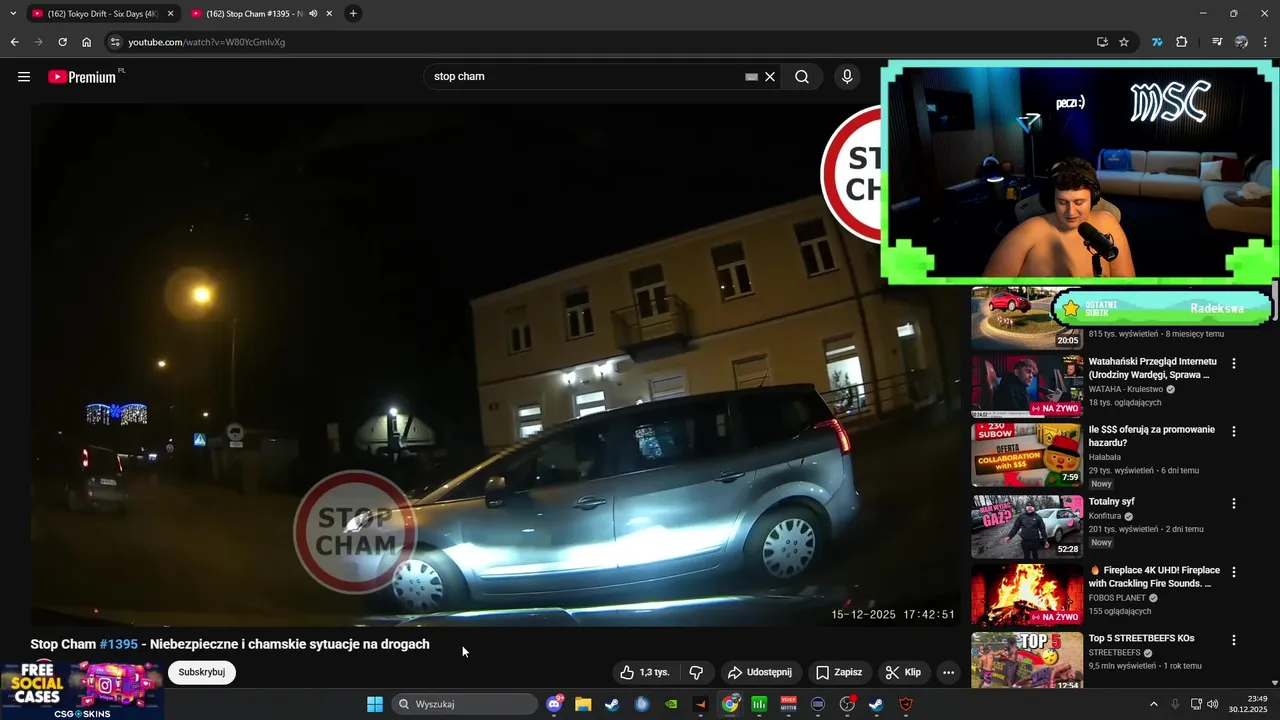Save video using Zapisz button
Viewport: 1280px width, 720px height.
pyautogui.click(x=838, y=672)
